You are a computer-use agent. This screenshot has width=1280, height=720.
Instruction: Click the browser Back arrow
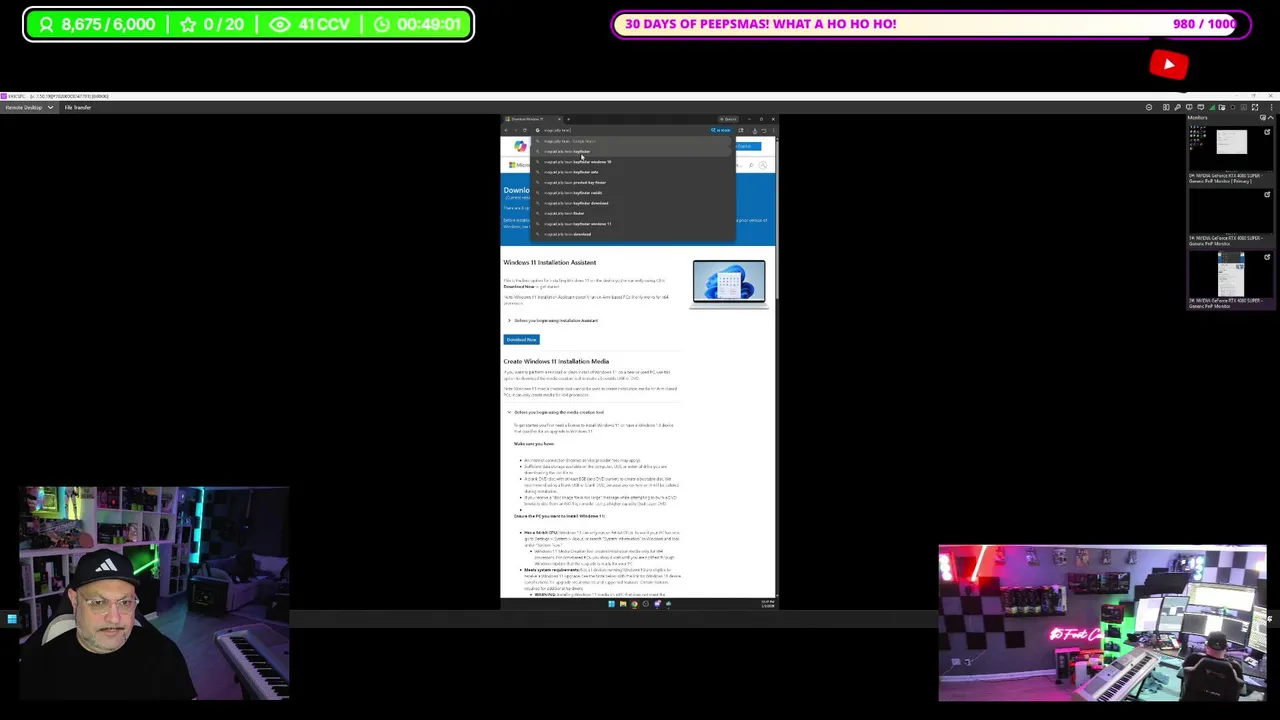(506, 130)
